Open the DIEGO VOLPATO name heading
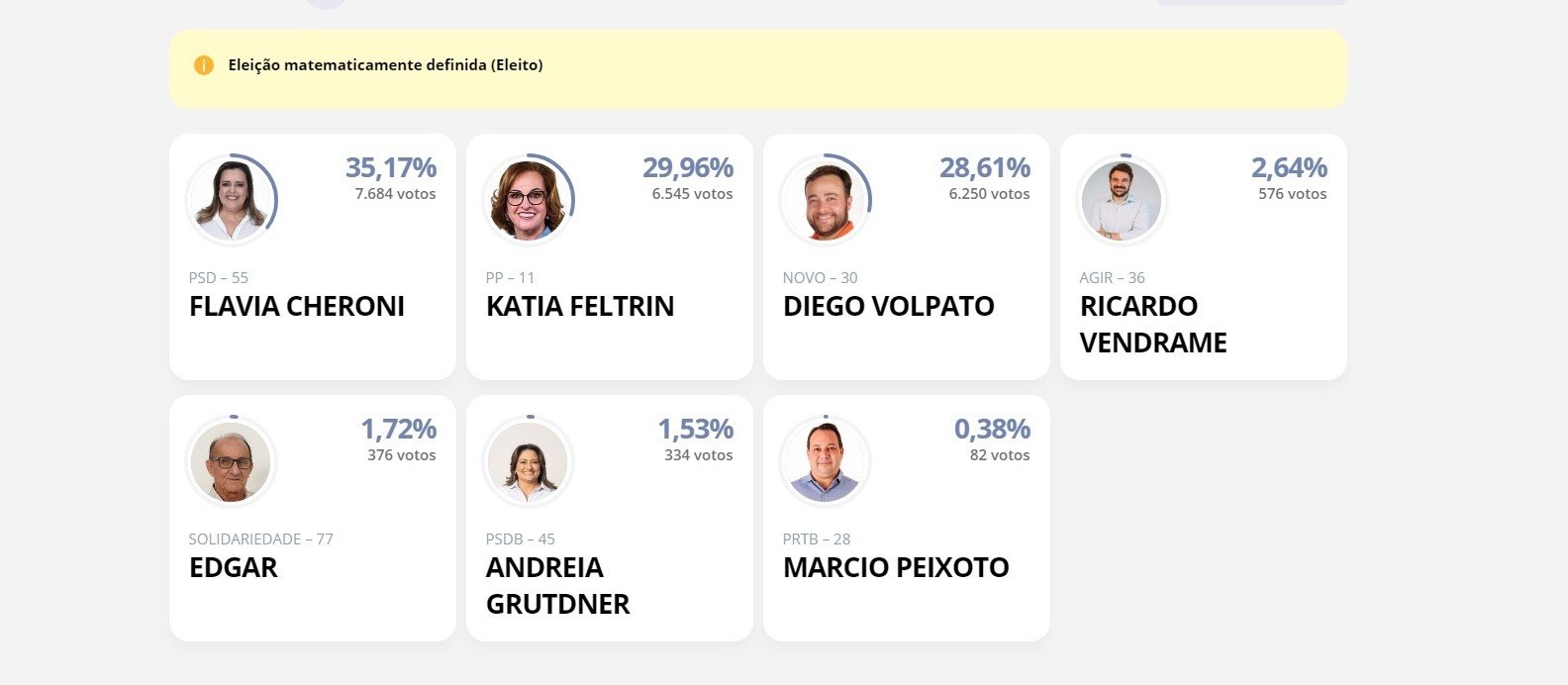Image resolution: width=1568 pixels, height=685 pixels. point(889,306)
